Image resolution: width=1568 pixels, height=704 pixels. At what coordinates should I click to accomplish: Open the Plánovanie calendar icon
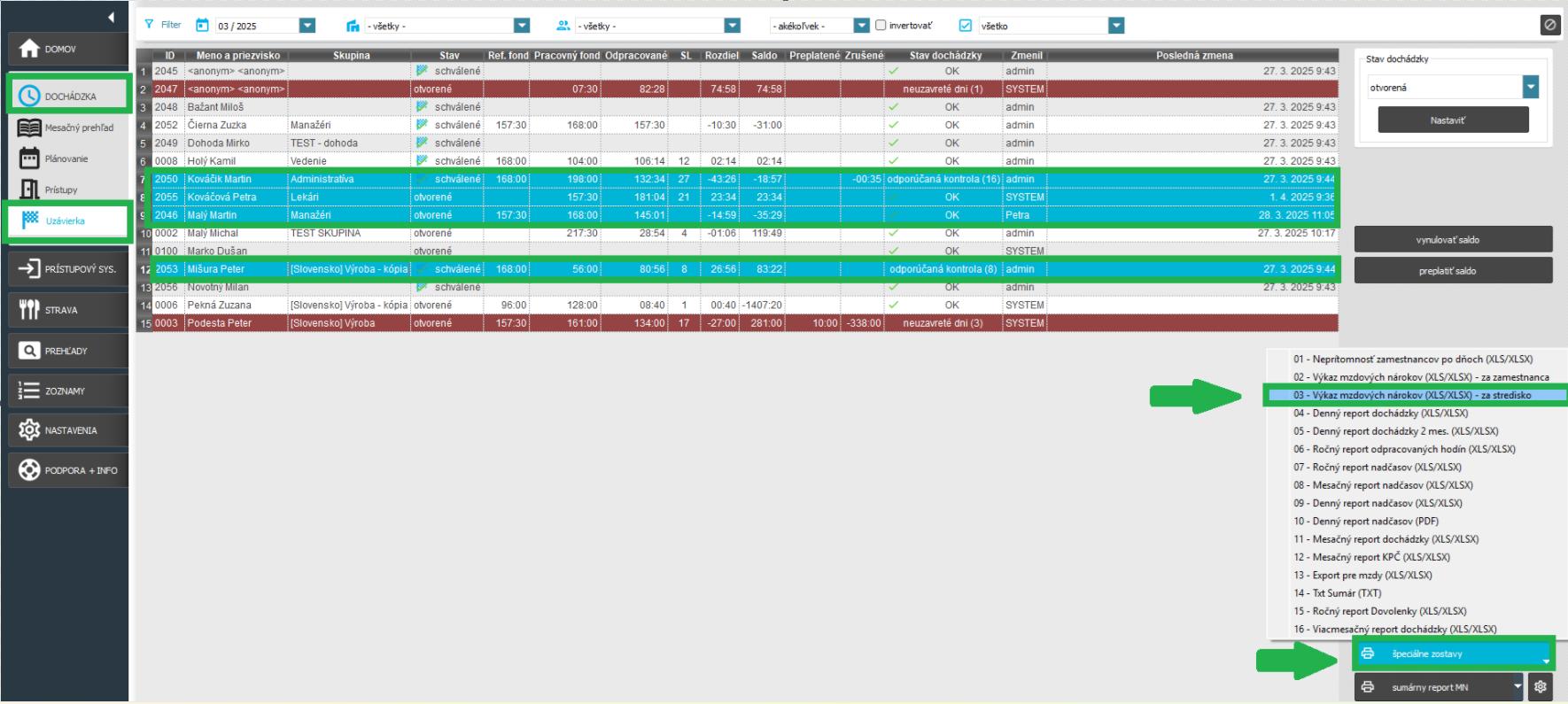[x=30, y=159]
